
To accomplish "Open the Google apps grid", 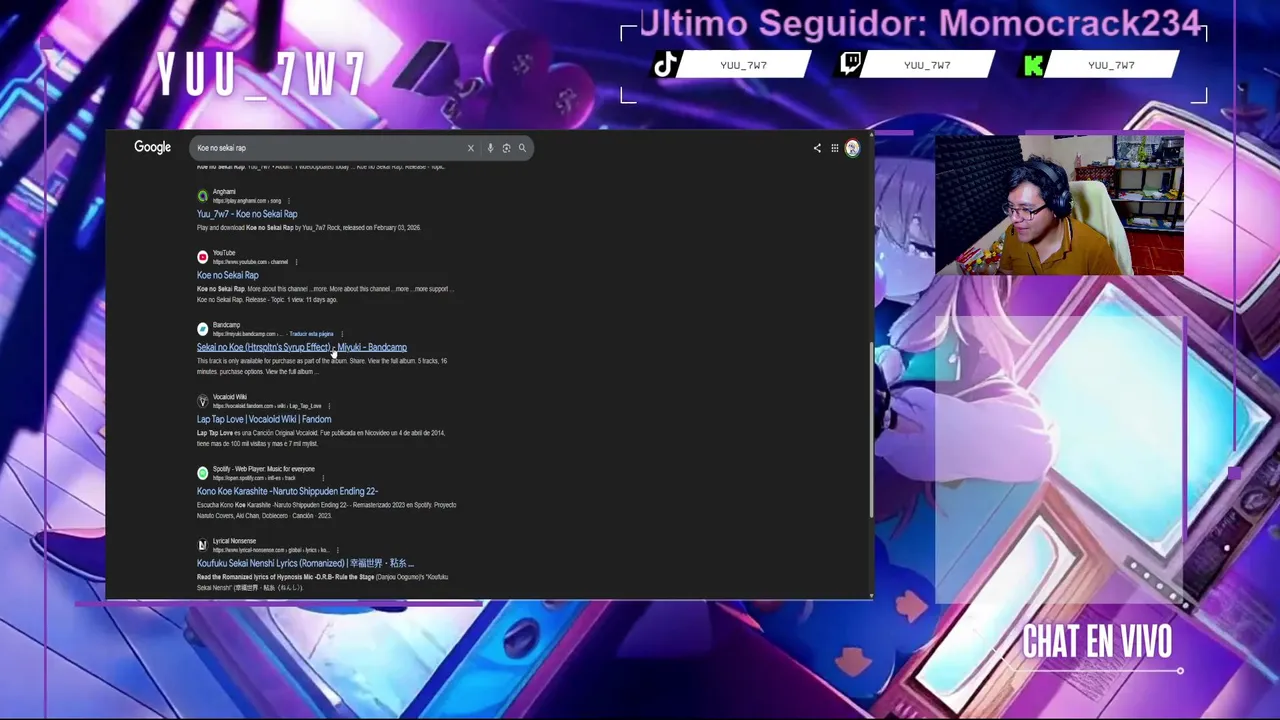I will [x=835, y=148].
